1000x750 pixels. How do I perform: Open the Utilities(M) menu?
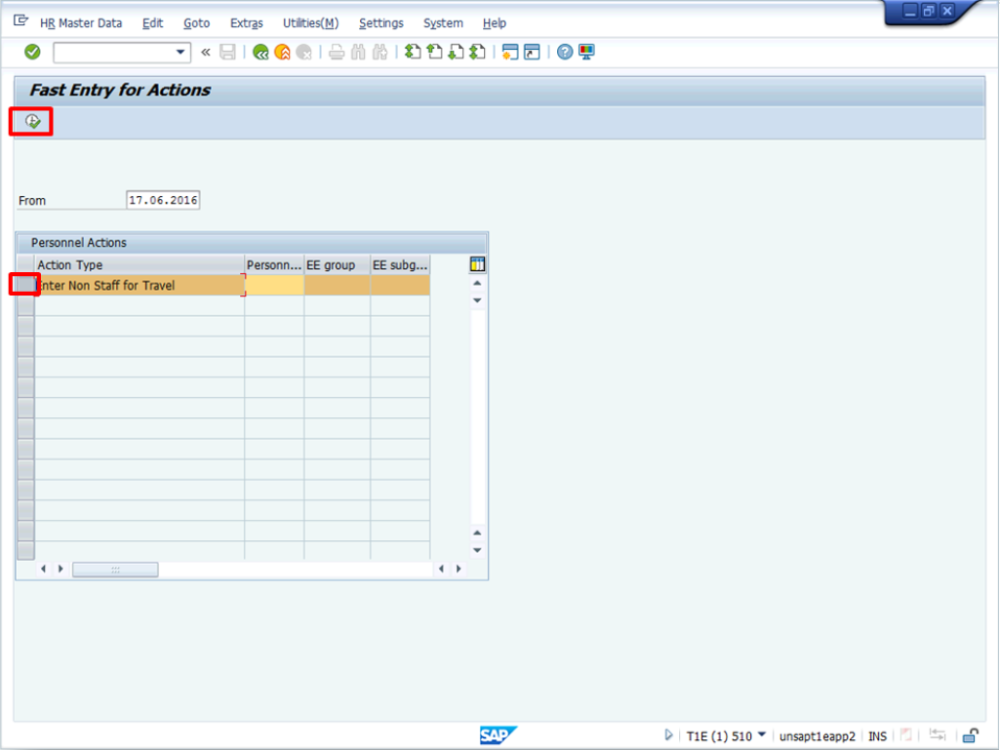(310, 23)
